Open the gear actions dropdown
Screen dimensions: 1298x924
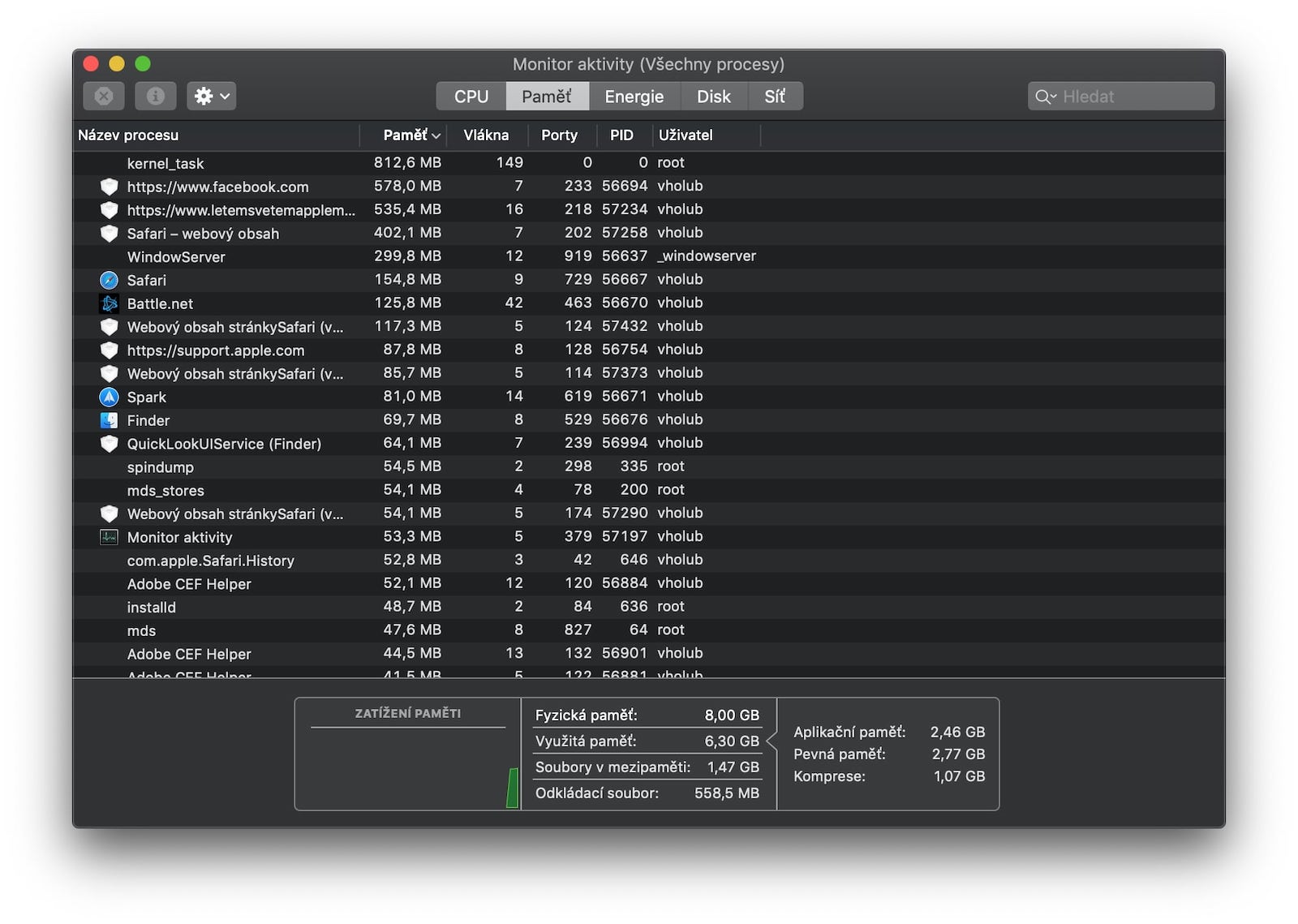point(211,96)
